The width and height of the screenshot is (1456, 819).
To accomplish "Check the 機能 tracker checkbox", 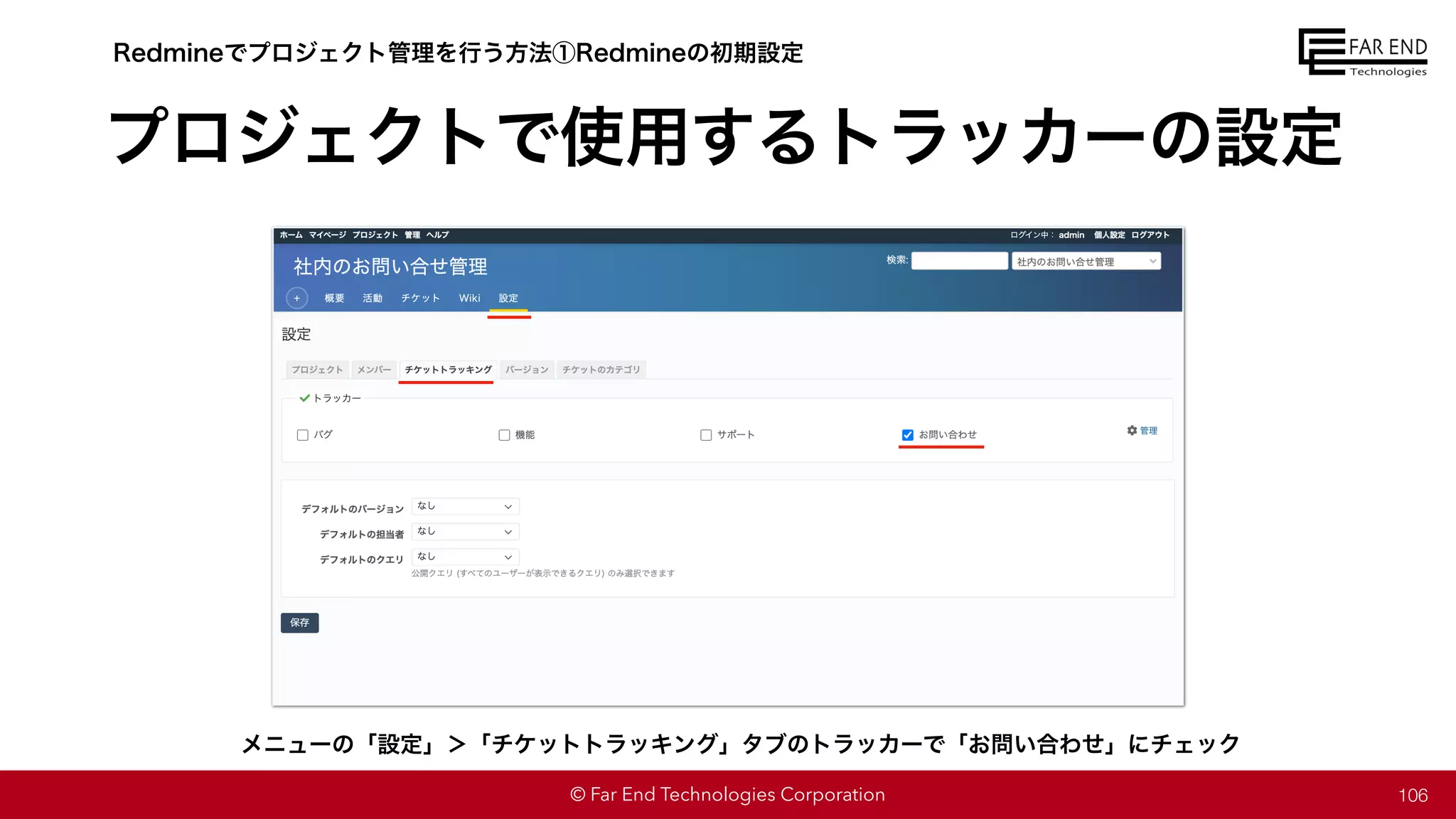I will tap(504, 435).
